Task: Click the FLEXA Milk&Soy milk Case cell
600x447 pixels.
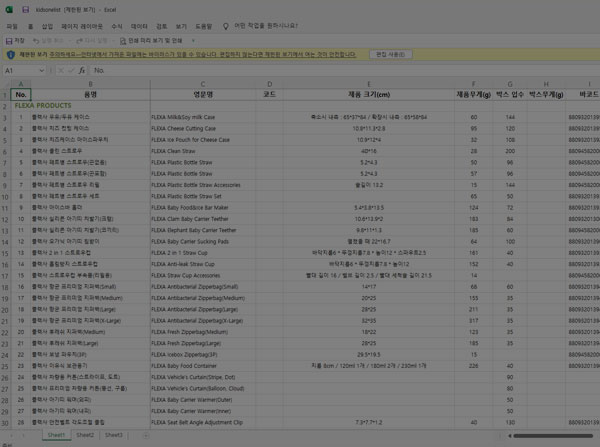Action: point(203,117)
